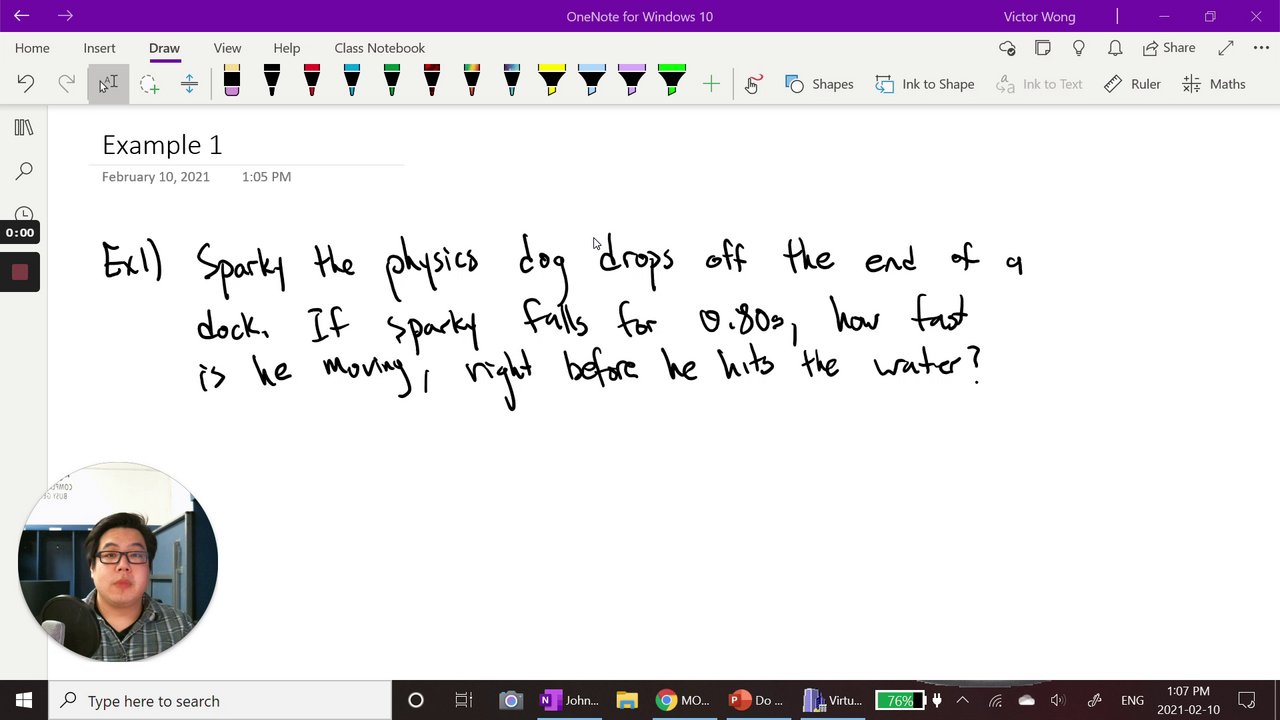
Task: Select the purple highlighter
Action: [x=632, y=81]
